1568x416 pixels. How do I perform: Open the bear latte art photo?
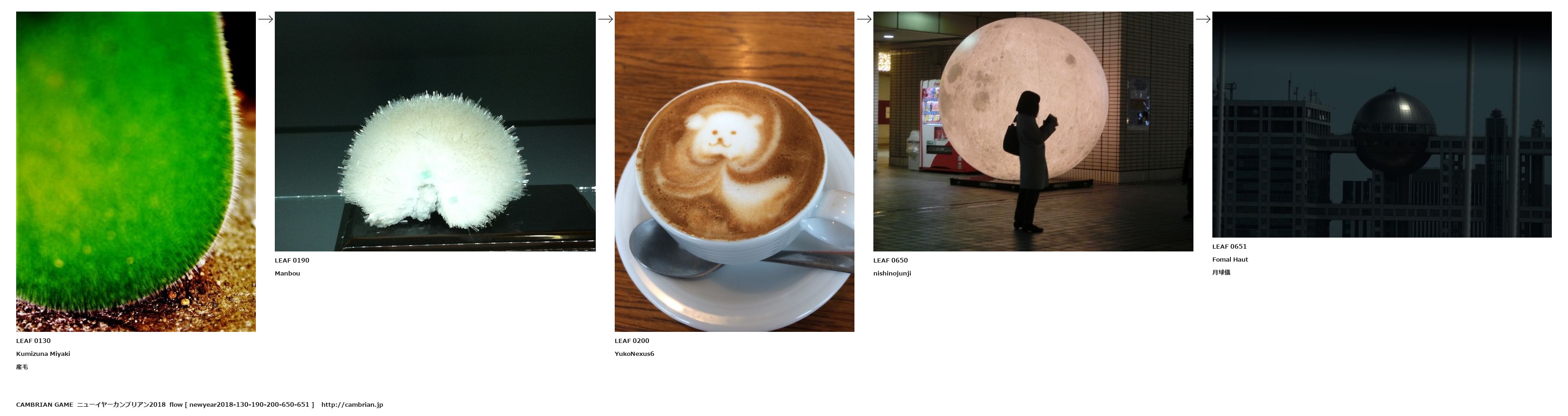tap(734, 171)
